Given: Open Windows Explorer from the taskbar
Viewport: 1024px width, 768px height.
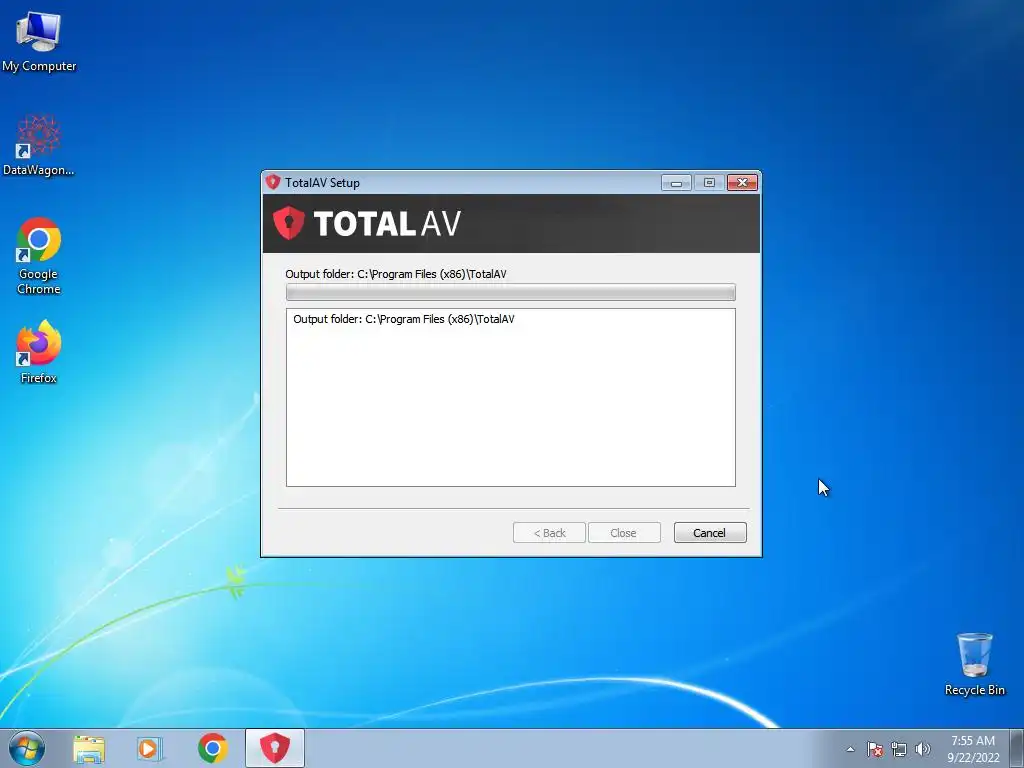Looking at the screenshot, I should 89,748.
